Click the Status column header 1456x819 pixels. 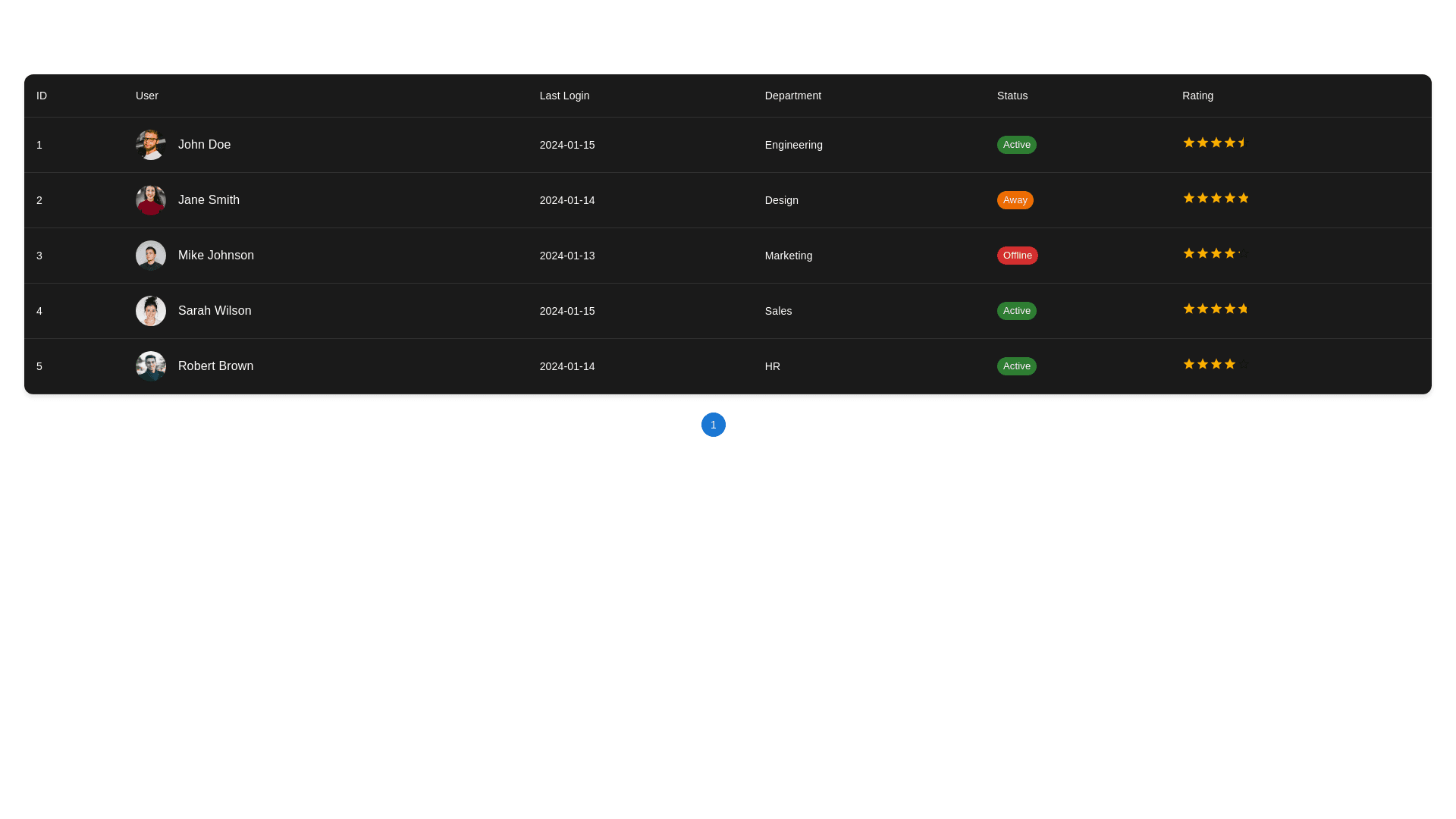[1012, 96]
